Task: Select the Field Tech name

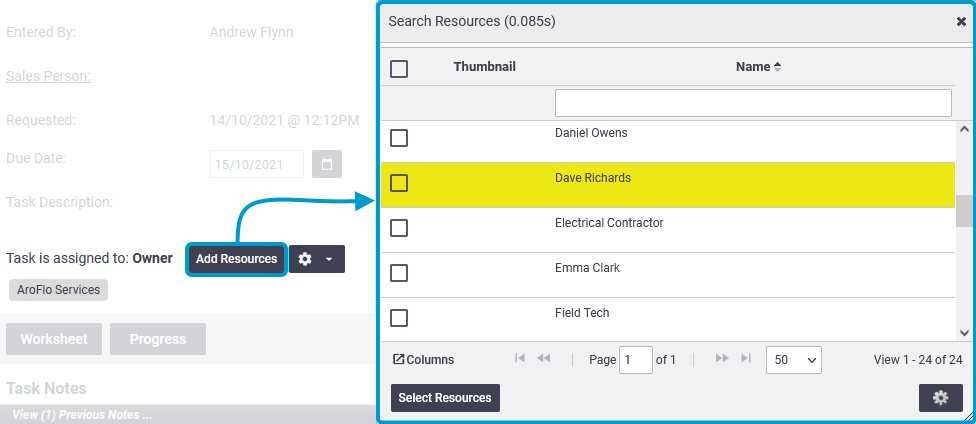Action: (582, 313)
